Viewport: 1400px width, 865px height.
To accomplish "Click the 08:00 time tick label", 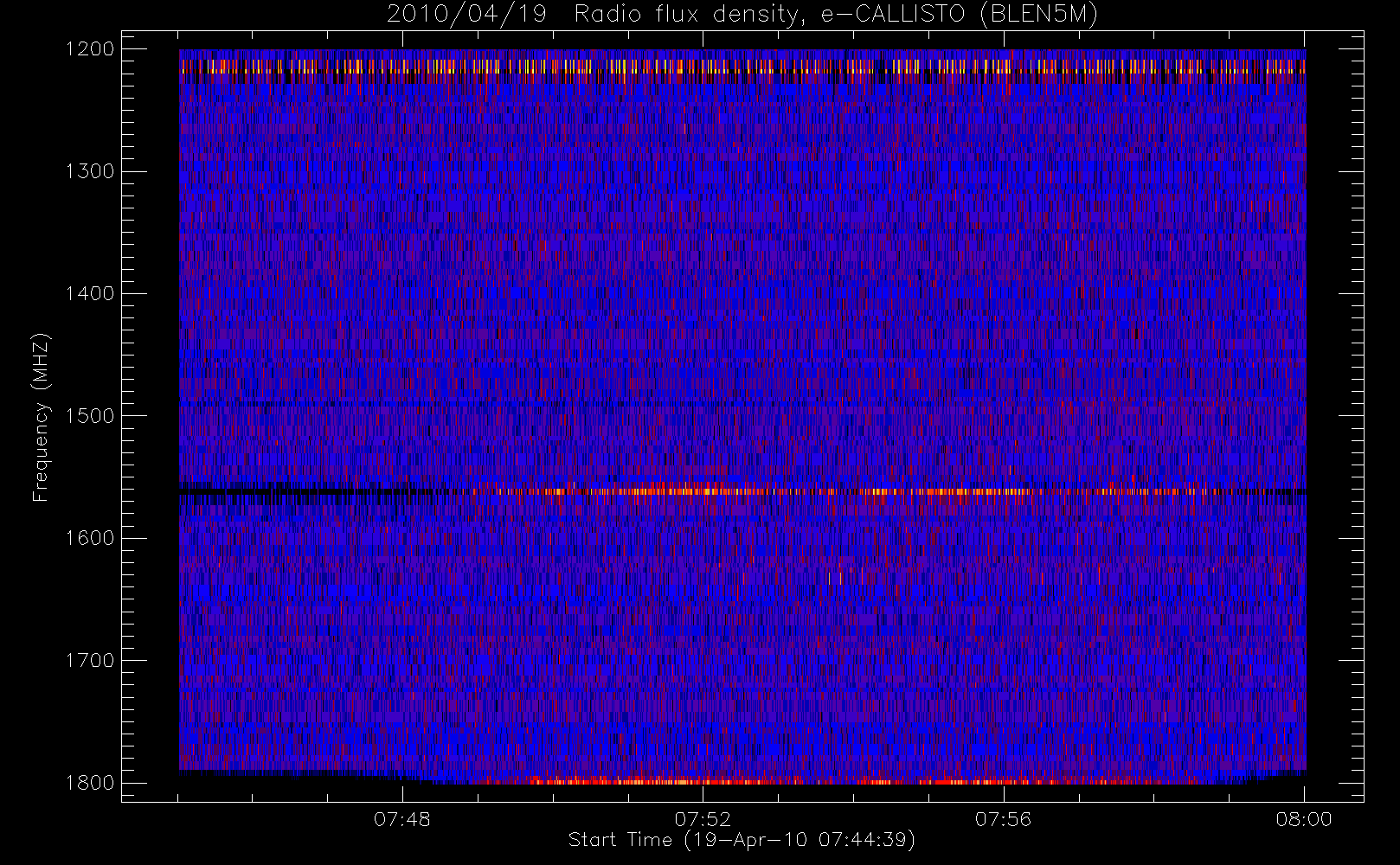I will tap(1304, 819).
